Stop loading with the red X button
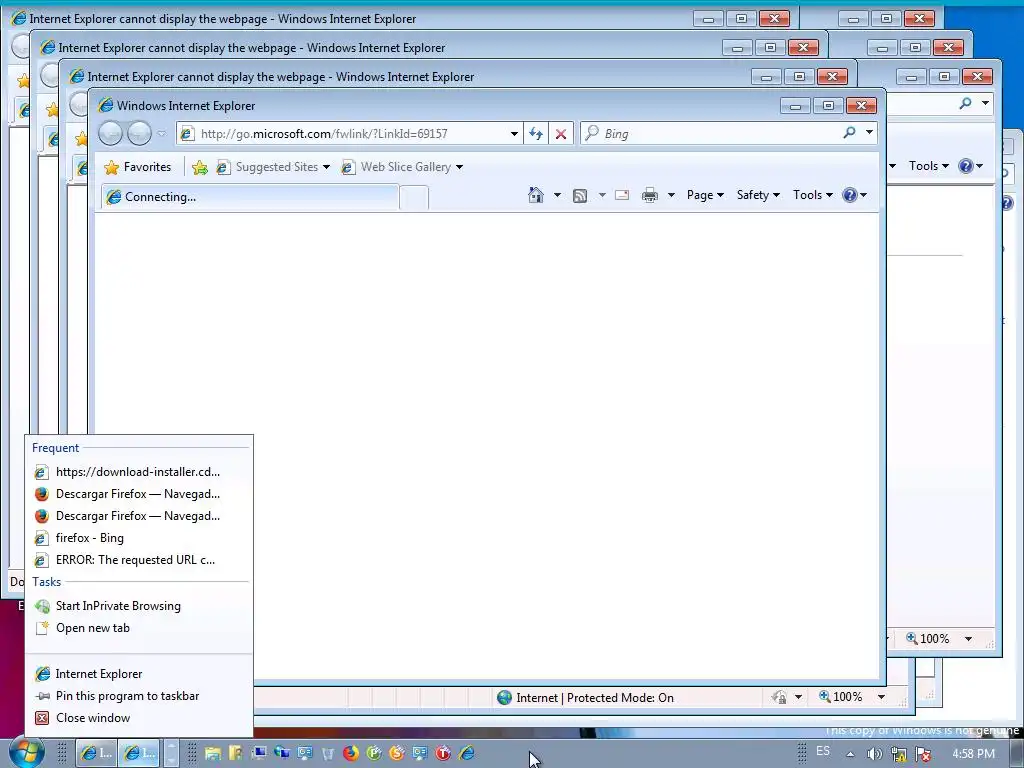This screenshot has height=768, width=1024. click(x=561, y=134)
